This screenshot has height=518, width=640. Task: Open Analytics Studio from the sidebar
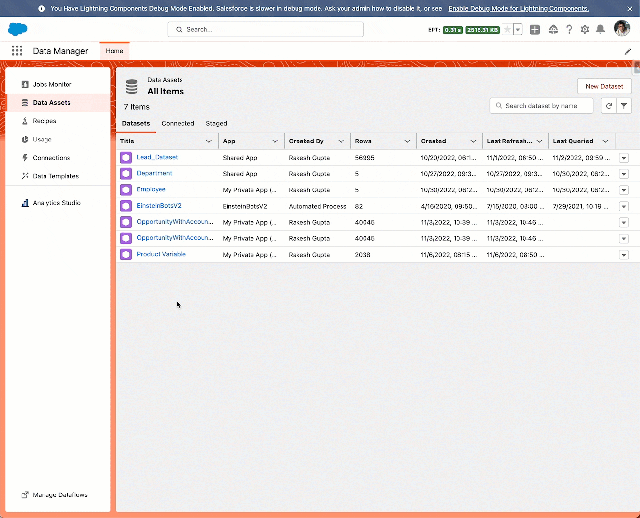tap(56, 203)
